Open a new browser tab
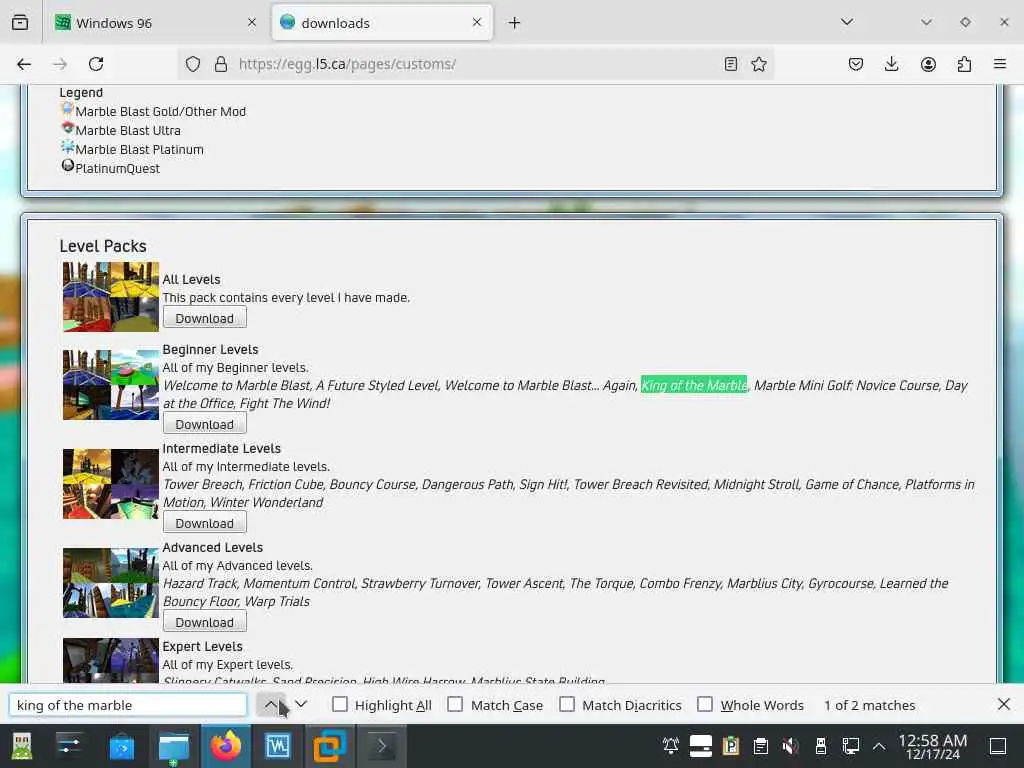Viewport: 1024px width, 768px height. [x=515, y=23]
